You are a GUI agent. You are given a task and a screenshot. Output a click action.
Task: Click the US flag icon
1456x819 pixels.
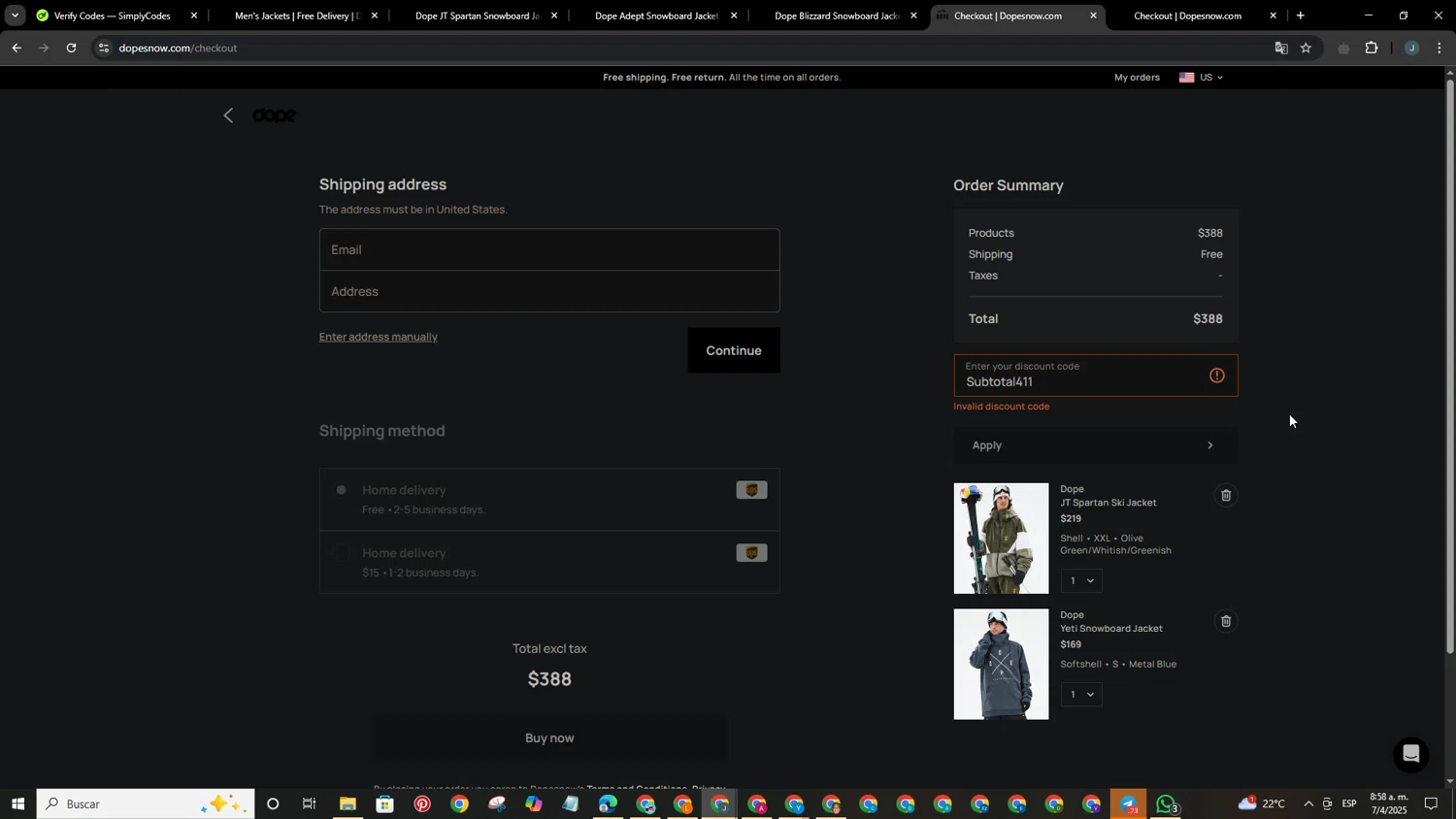1186,78
